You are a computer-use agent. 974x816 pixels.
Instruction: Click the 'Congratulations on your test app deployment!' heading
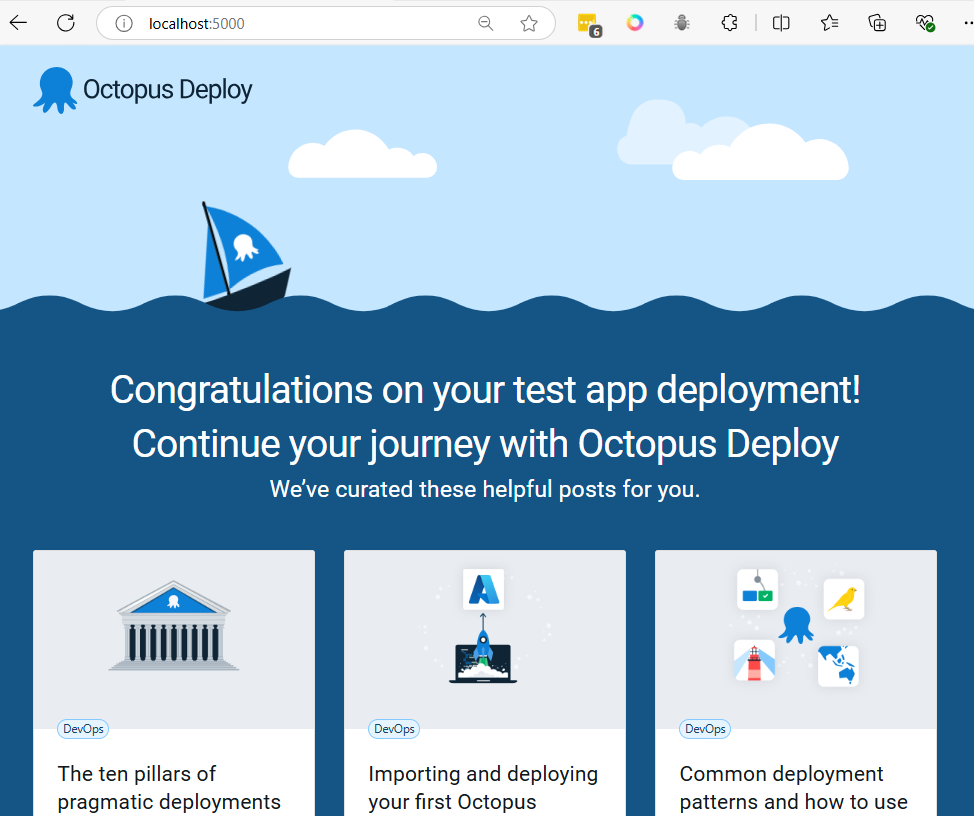(x=485, y=390)
